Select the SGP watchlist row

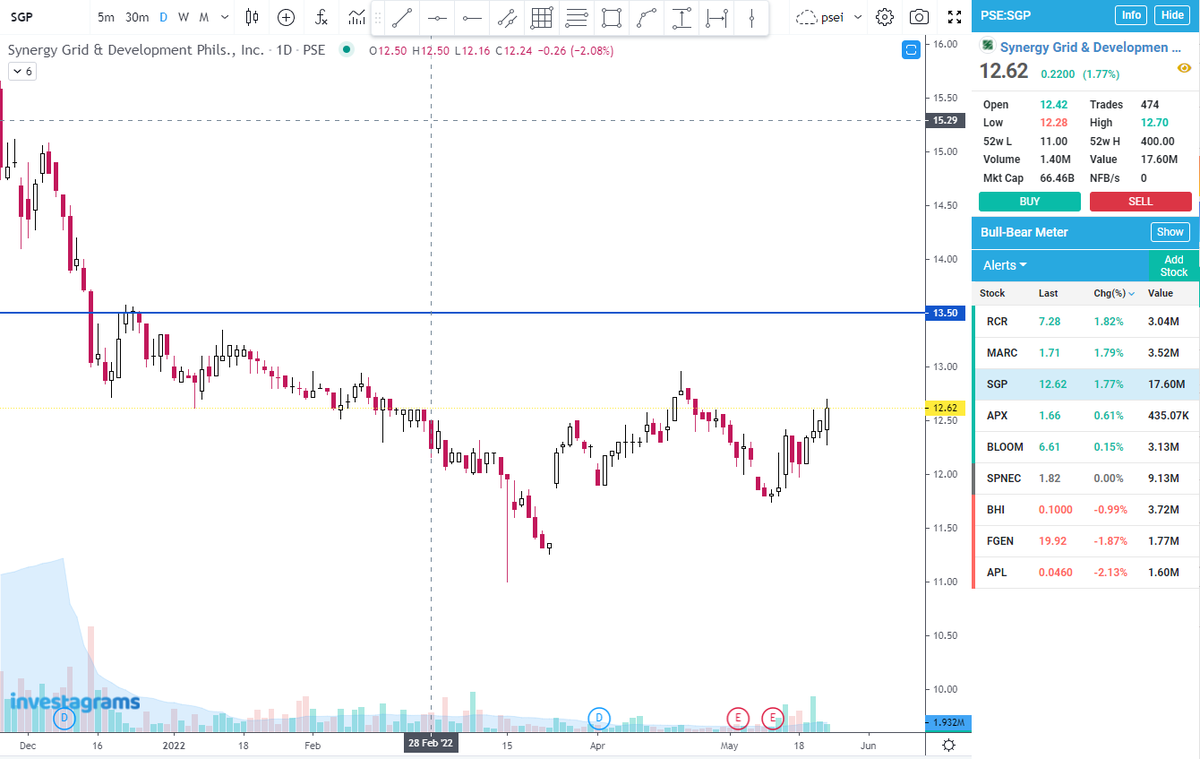click(x=1085, y=384)
